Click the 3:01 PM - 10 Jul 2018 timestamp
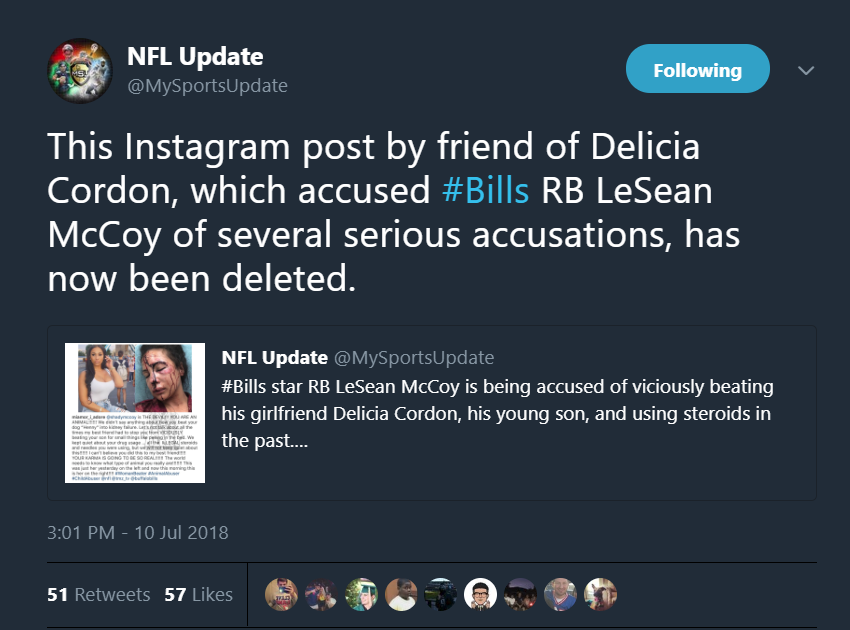The image size is (850, 630). coord(138,532)
